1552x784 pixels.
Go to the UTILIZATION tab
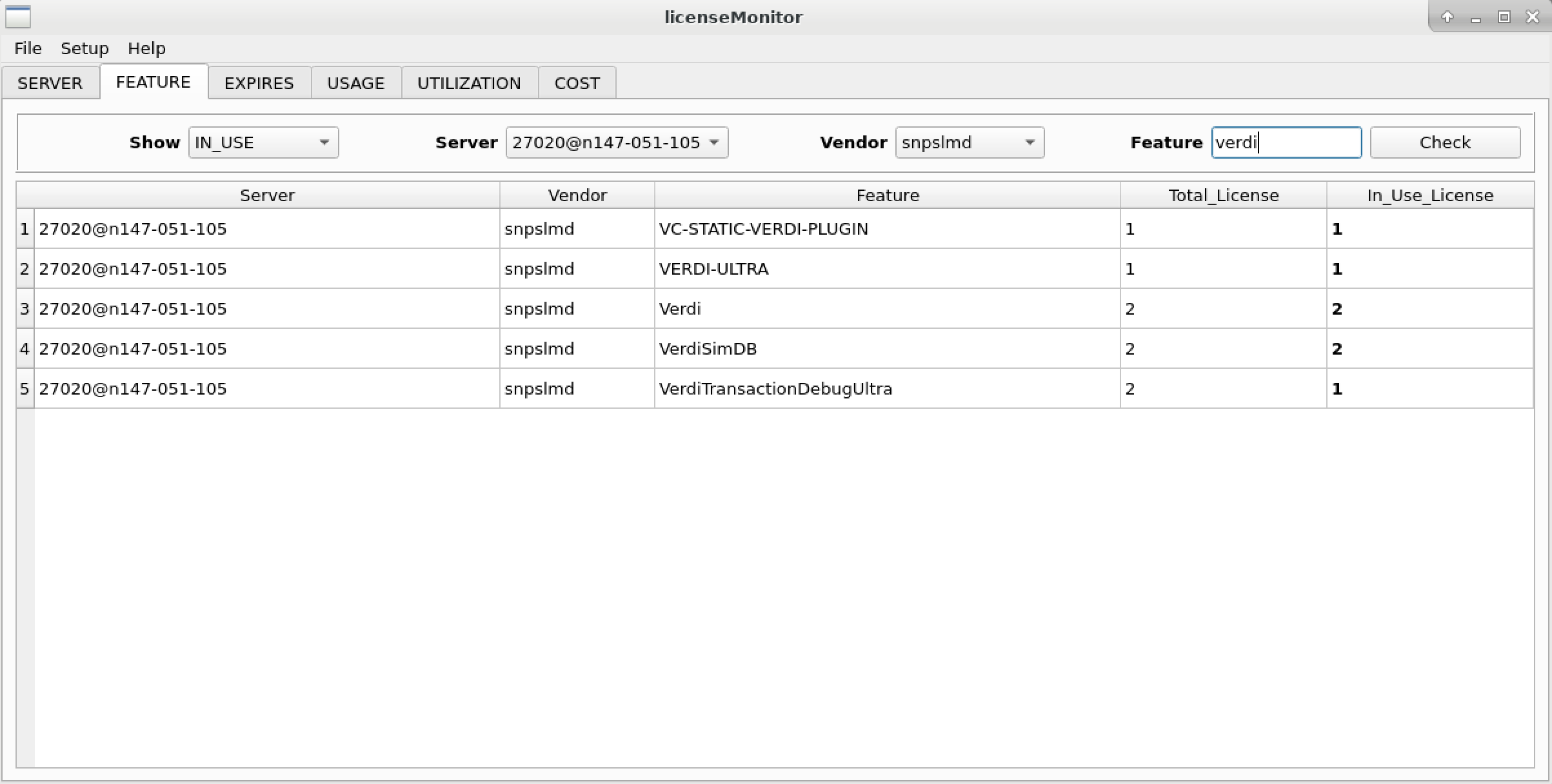(470, 83)
